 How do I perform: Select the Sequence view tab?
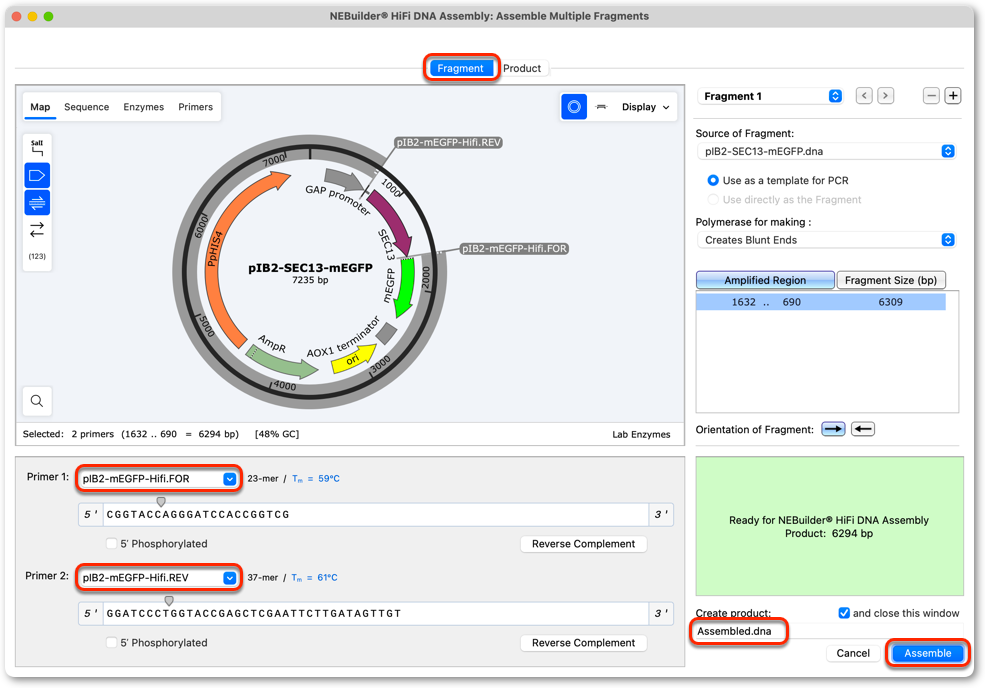(x=87, y=107)
